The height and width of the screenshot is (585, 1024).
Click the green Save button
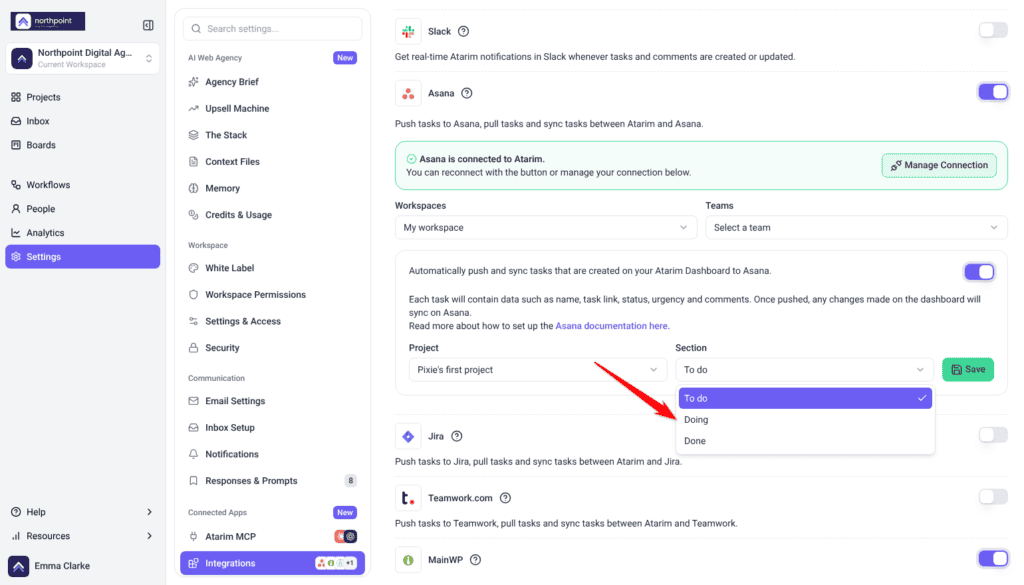pyautogui.click(x=968, y=370)
